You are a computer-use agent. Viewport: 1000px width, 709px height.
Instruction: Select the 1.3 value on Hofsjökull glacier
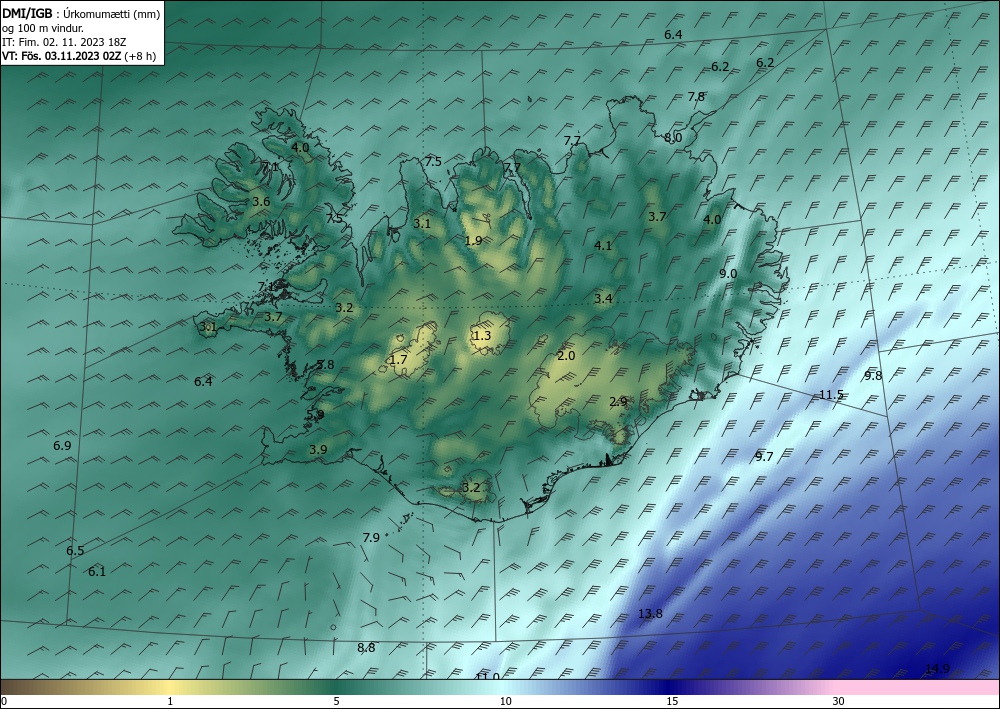click(482, 335)
